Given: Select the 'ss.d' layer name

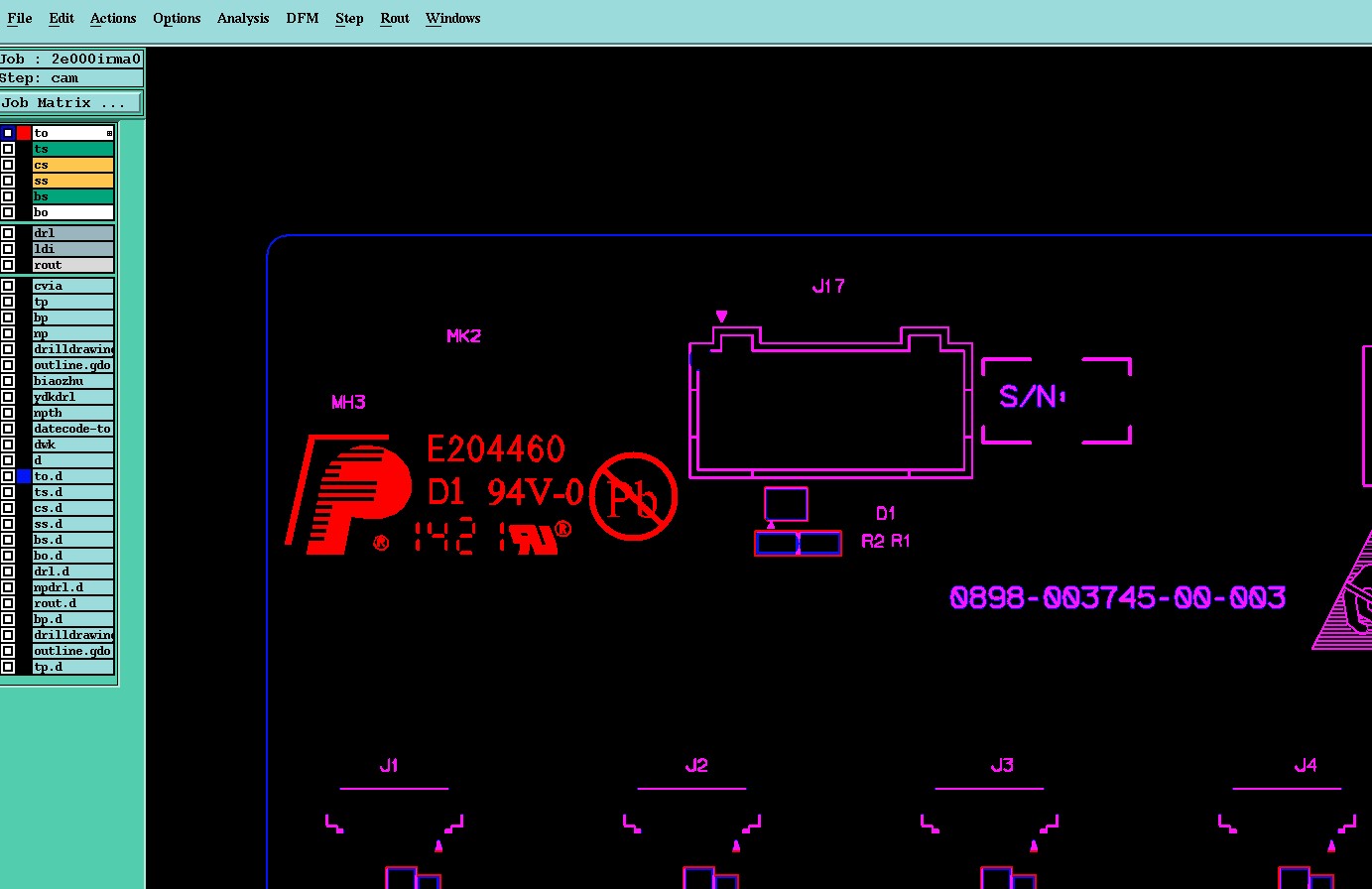Looking at the screenshot, I should 73,524.
